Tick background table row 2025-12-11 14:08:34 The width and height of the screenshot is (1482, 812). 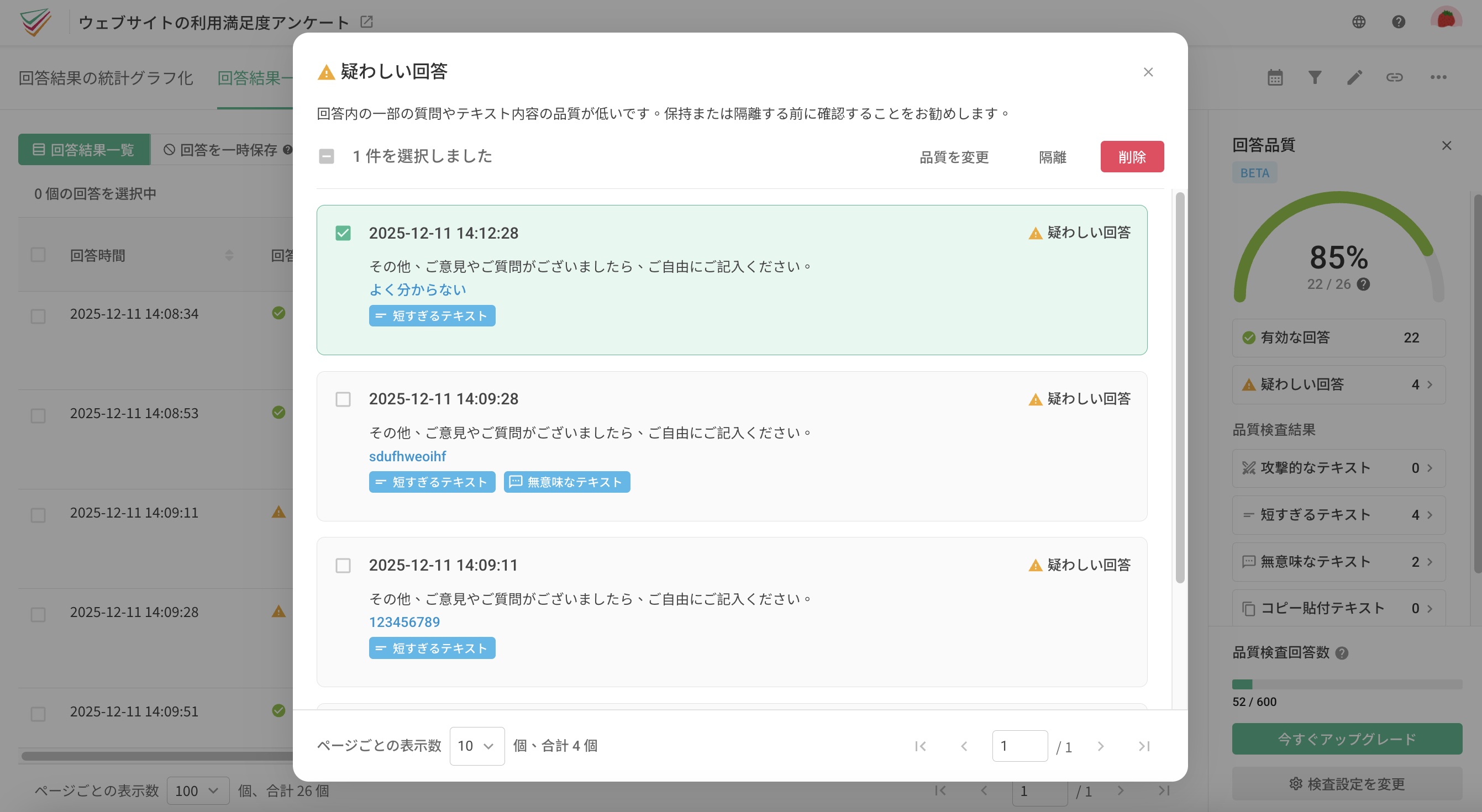click(38, 317)
